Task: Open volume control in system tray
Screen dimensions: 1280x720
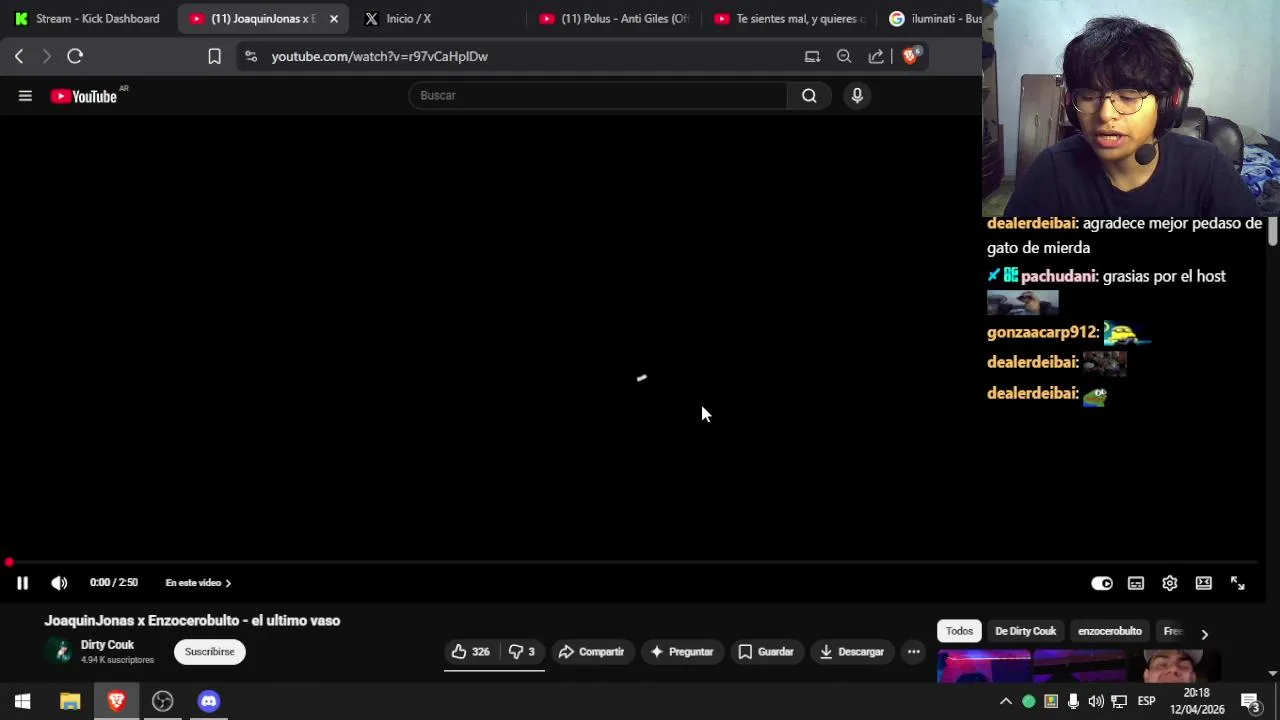Action: click(1096, 701)
